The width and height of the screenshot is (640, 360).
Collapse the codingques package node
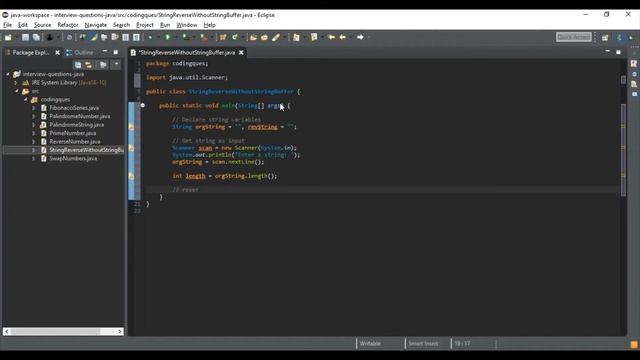click(25, 100)
